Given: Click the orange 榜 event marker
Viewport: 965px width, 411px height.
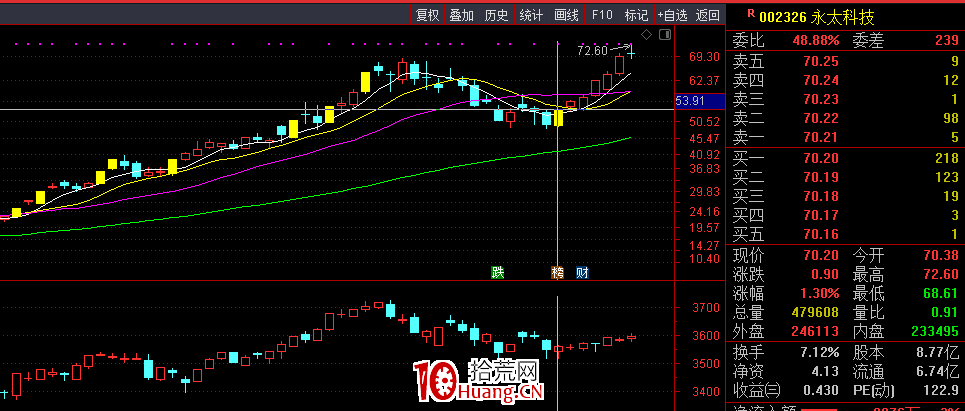Looking at the screenshot, I should coord(557,273).
